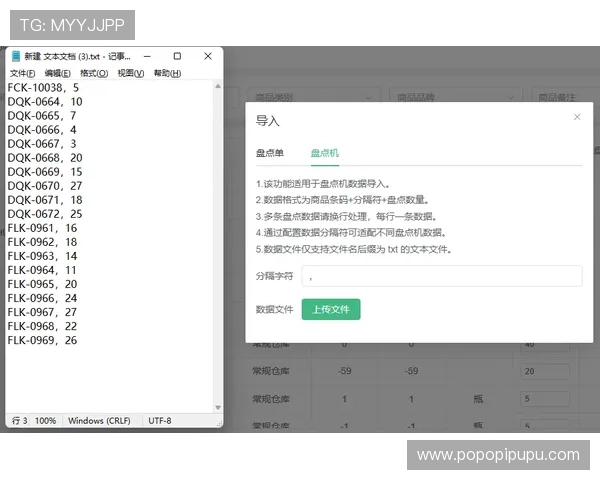Image resolution: width=600 pixels, height=480 pixels.
Task: Close the 导入 dialog with X
Action: pyautogui.click(x=577, y=117)
